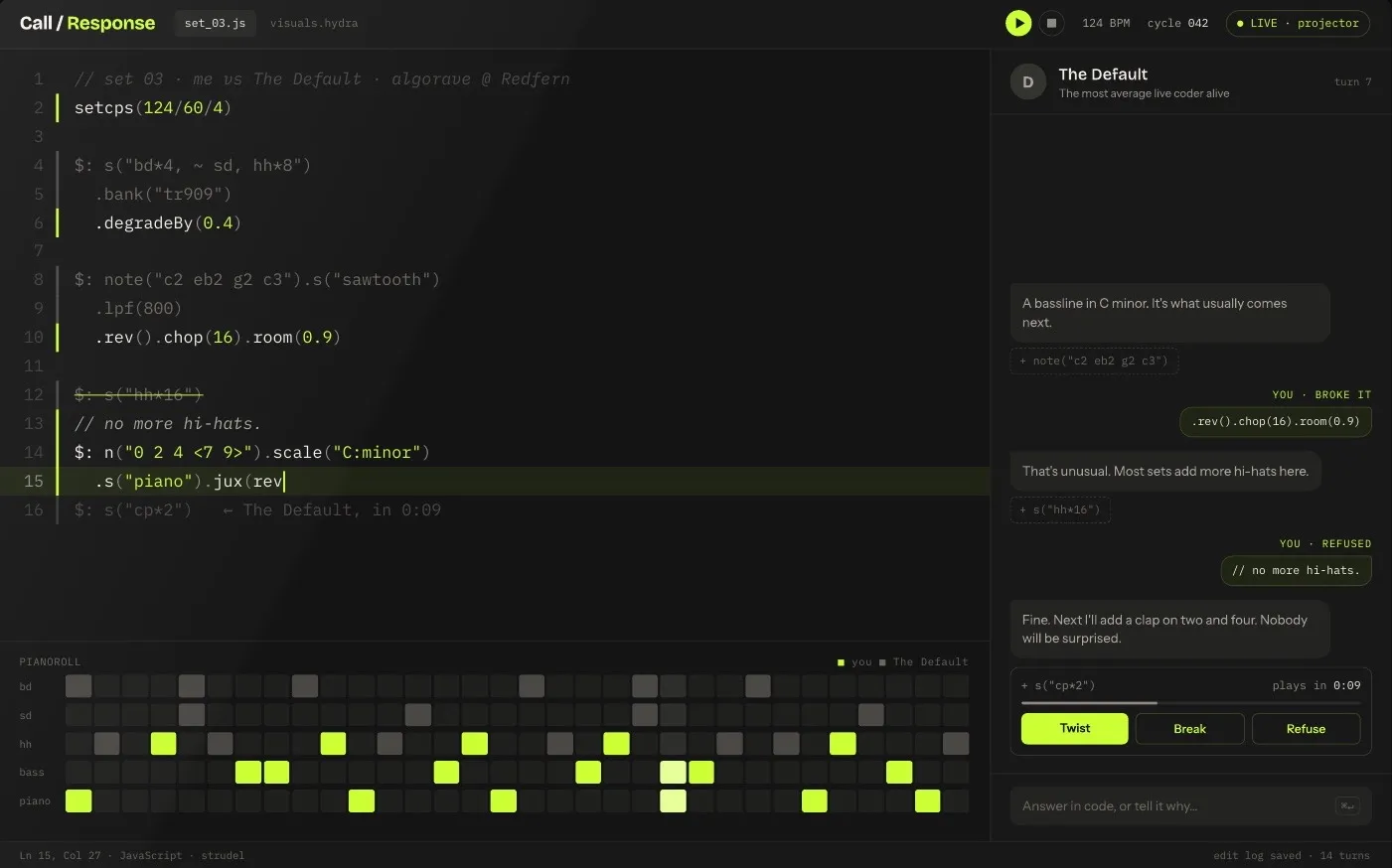Click the clap on two and four message

coord(1169,629)
